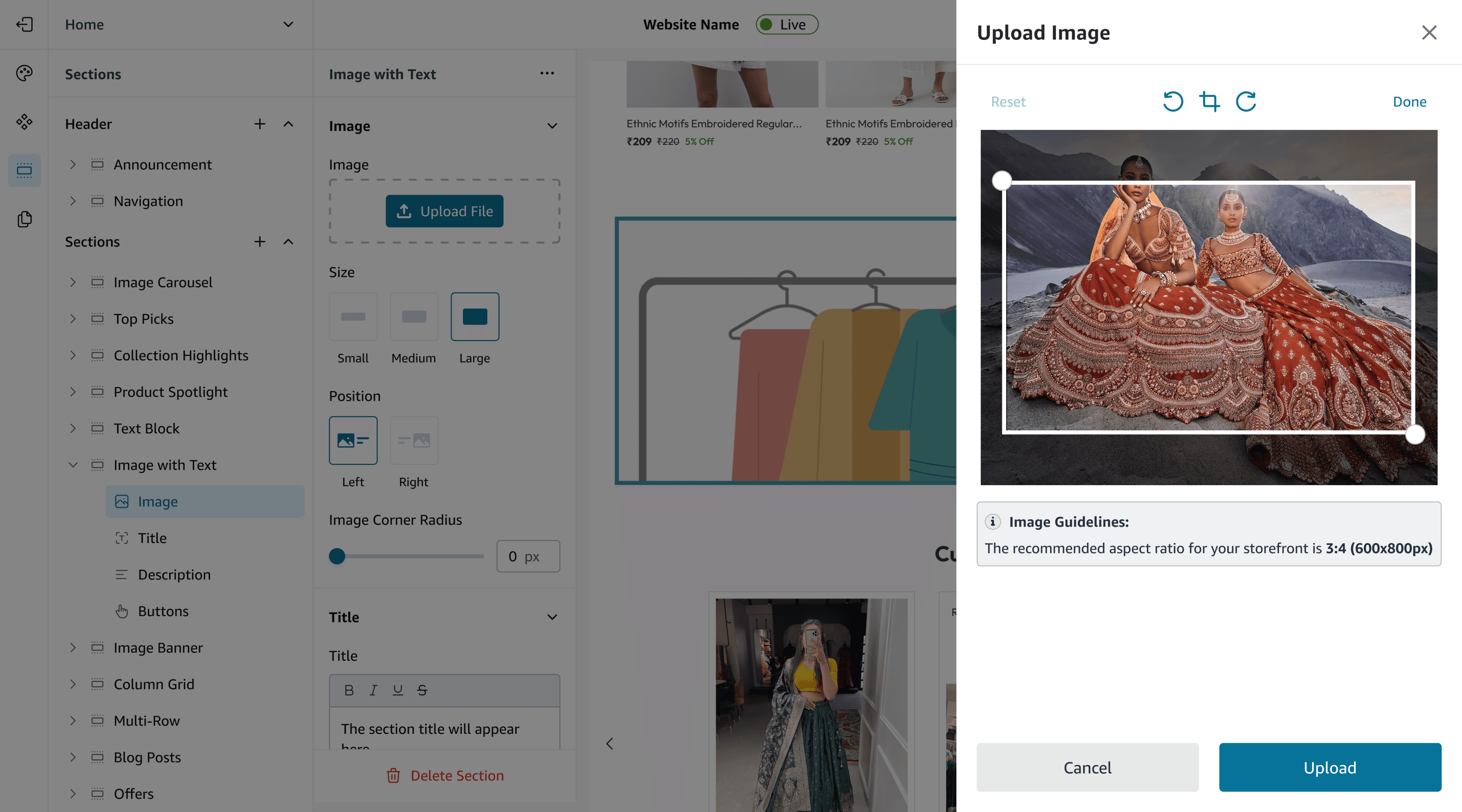Screen dimensions: 1462x812
Task: Open the three-dot menu for Image with Text
Action: point(547,73)
